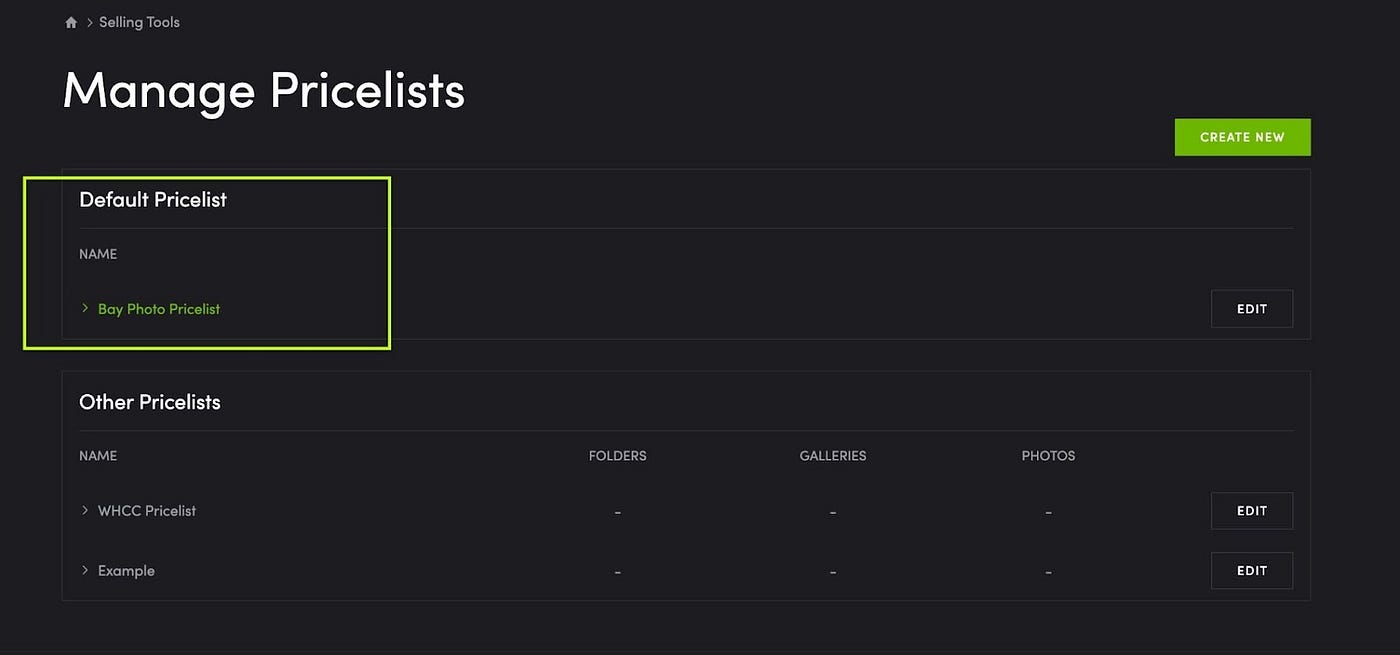Viewport: 1400px width, 655px height.
Task: Open the Bay Photo Pricelist link
Action: point(159,309)
